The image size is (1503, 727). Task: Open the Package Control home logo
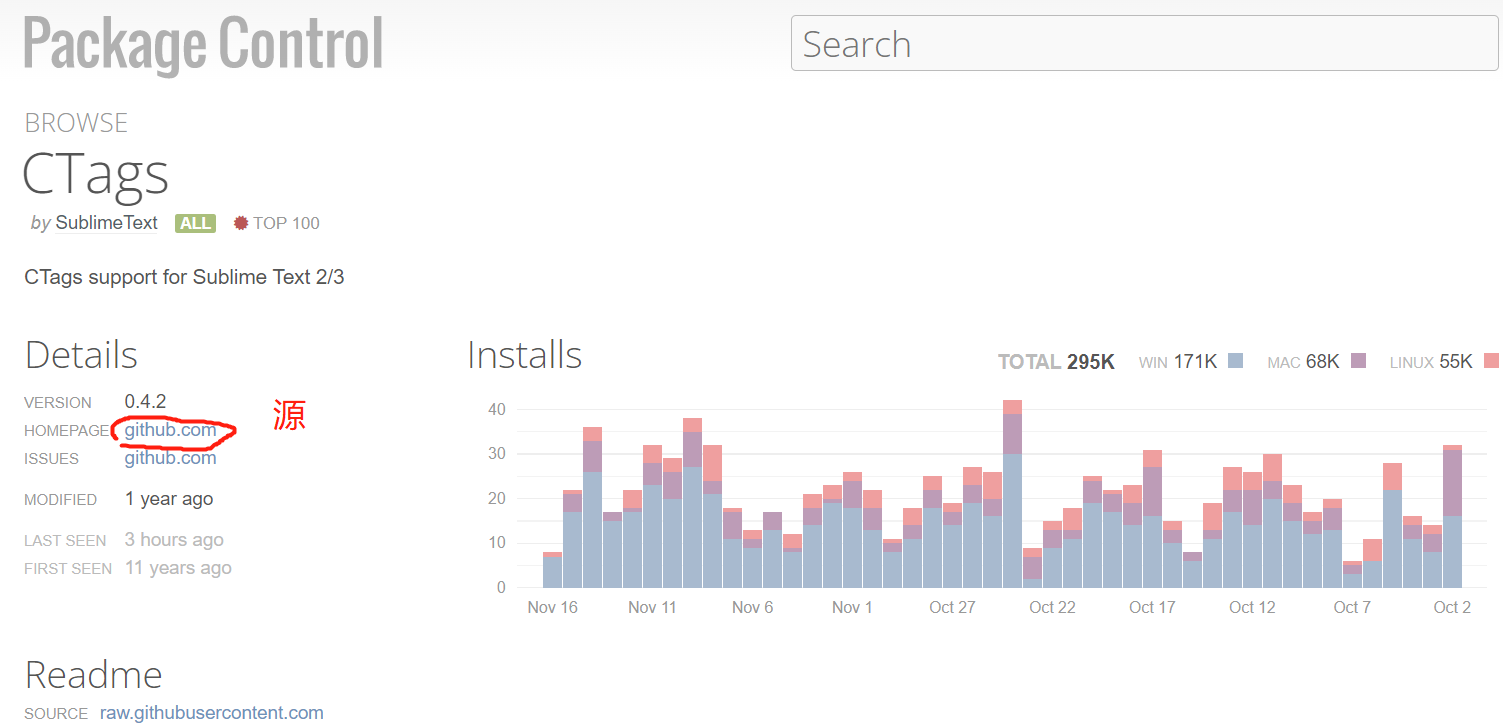pos(204,45)
